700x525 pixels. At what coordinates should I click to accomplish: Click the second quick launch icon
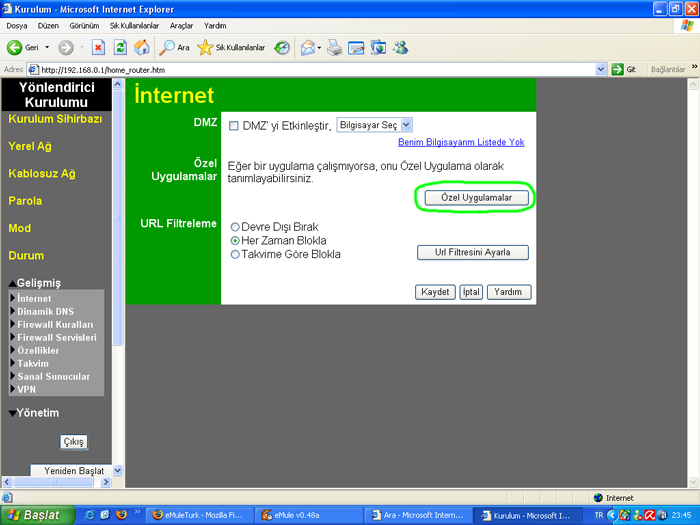pyautogui.click(x=105, y=515)
